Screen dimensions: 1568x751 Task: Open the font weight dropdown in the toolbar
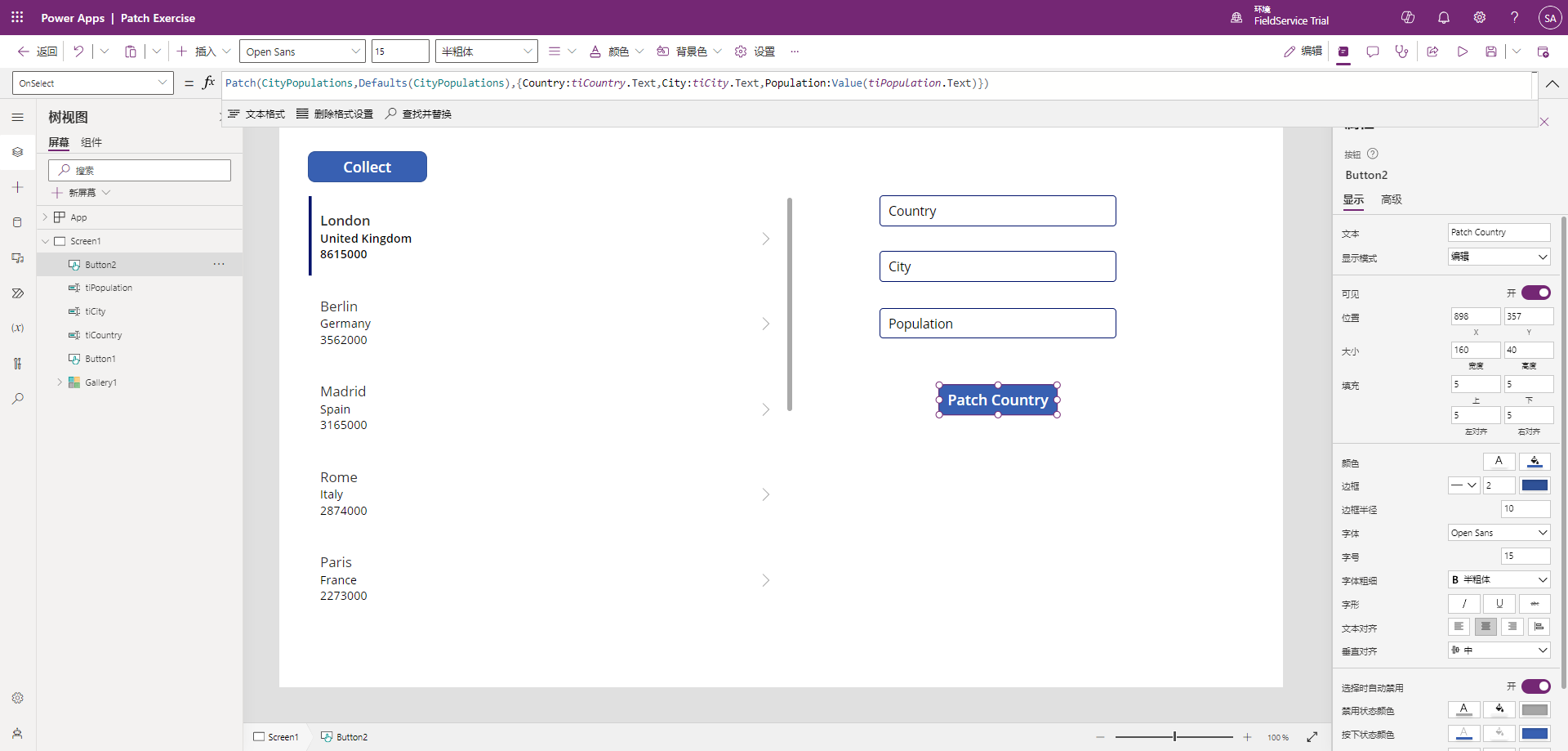point(486,51)
